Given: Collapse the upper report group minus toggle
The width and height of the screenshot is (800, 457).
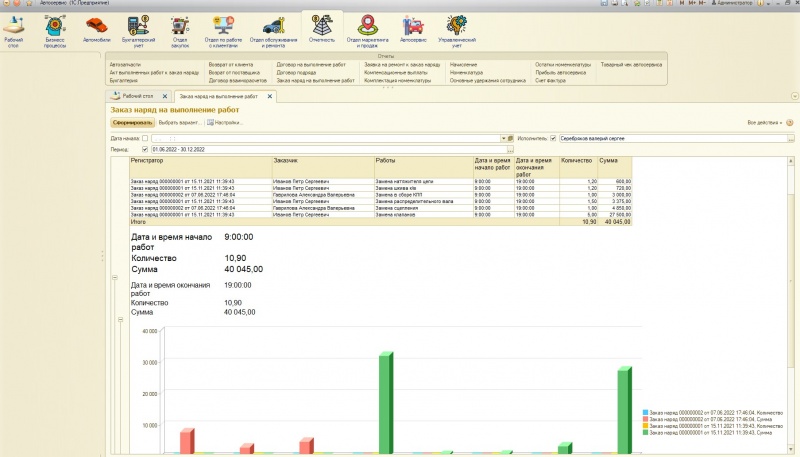Looking at the screenshot, I should point(115,277).
